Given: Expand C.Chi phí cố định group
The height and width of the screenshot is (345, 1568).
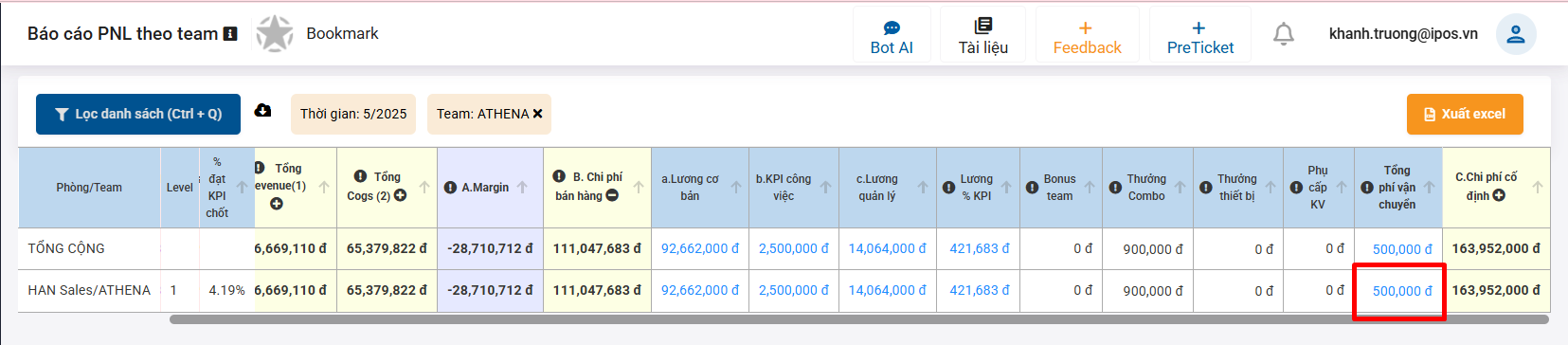Looking at the screenshot, I should [1499, 196].
